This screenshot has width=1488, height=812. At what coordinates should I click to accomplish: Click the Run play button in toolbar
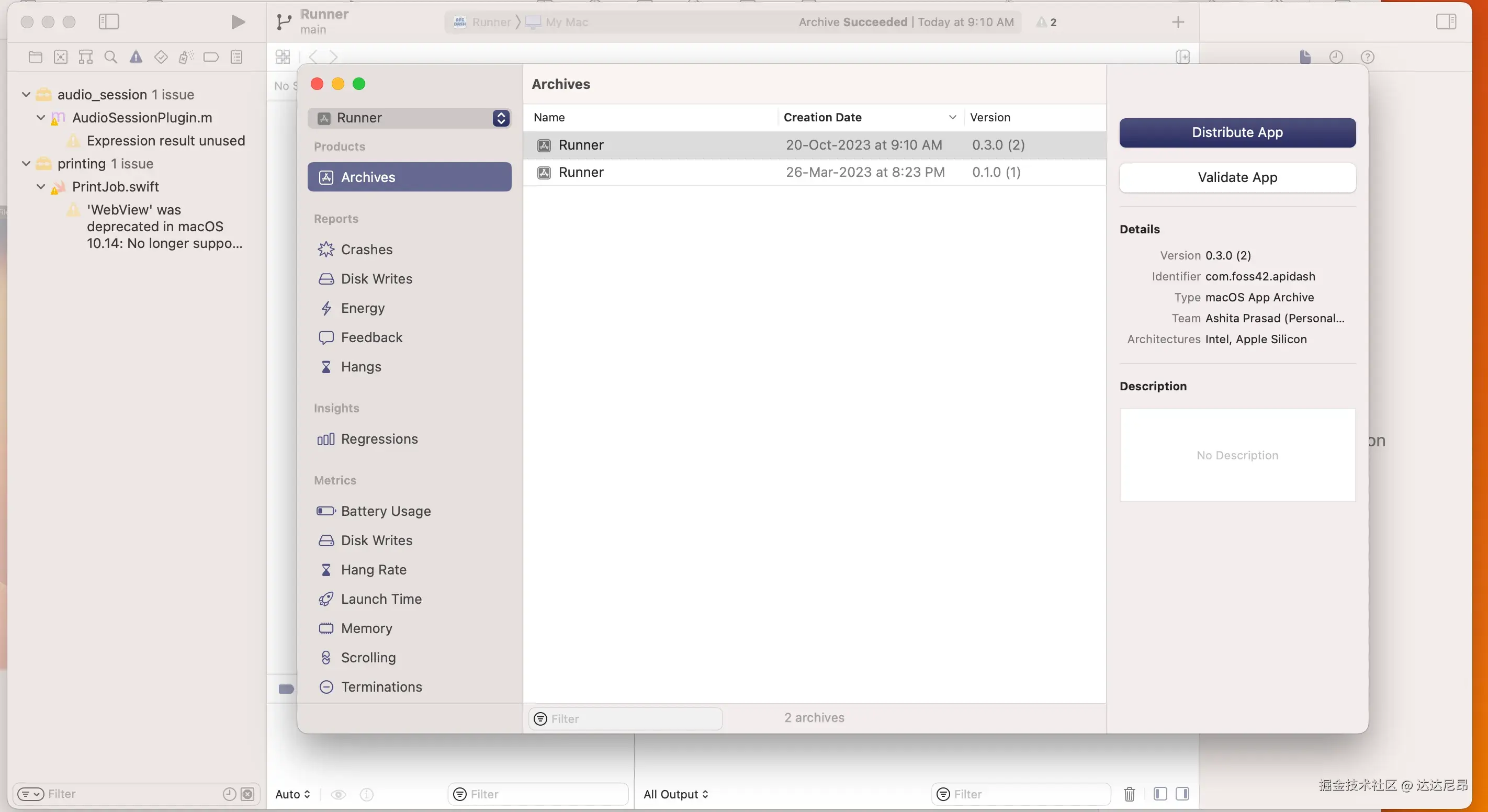tap(238, 22)
